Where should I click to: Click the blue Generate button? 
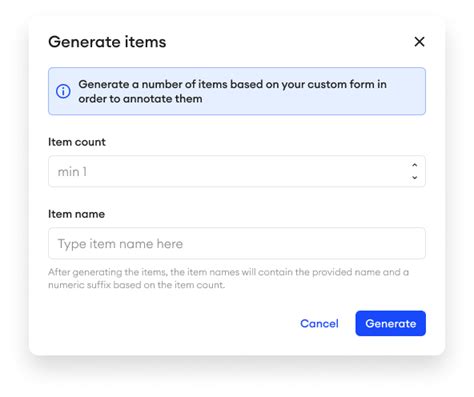[x=390, y=323]
